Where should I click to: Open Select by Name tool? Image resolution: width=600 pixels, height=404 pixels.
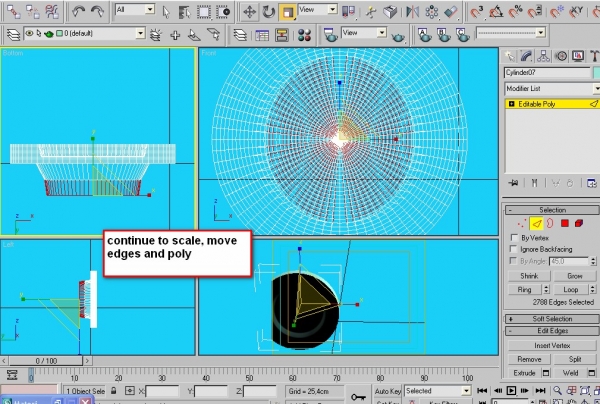click(184, 12)
